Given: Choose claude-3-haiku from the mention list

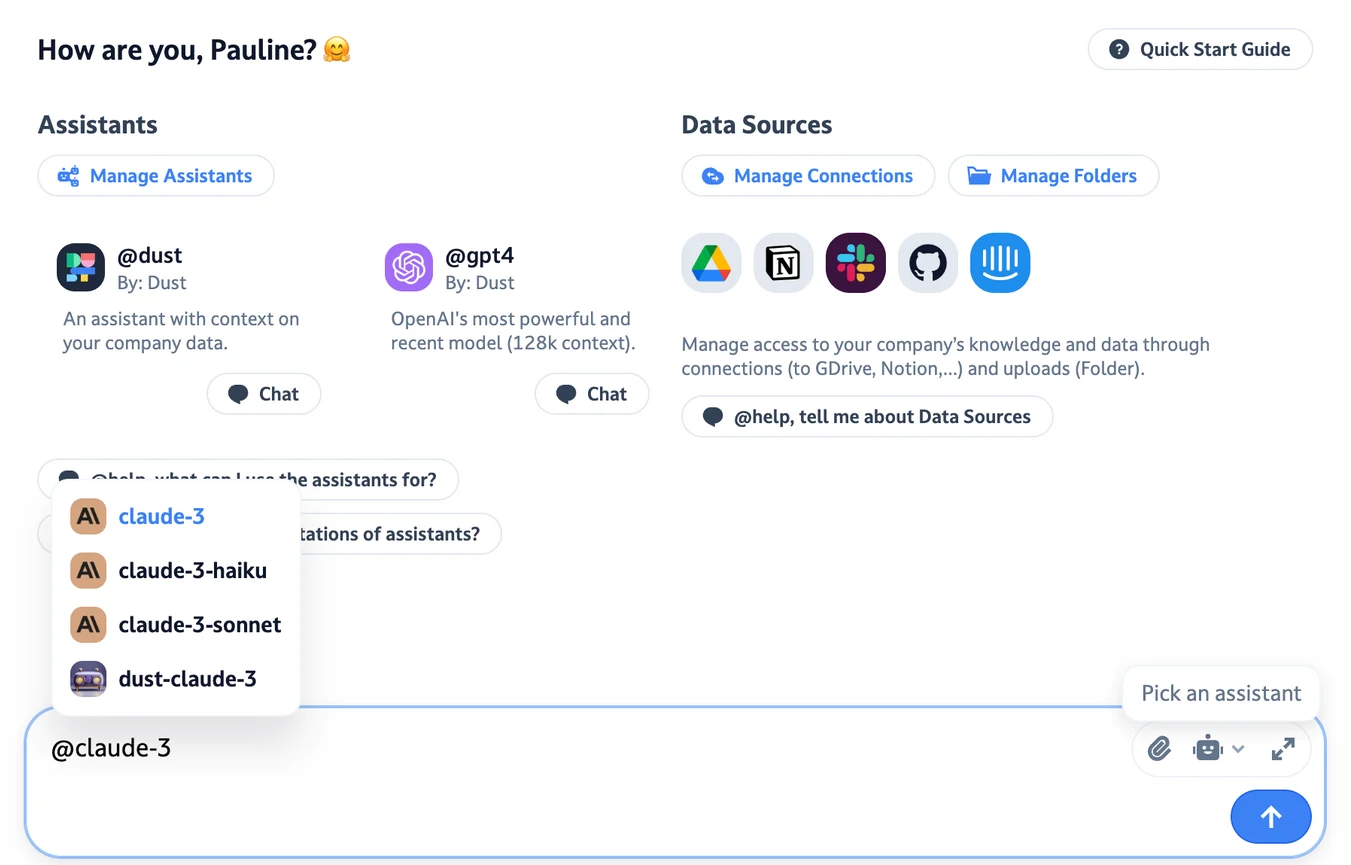Looking at the screenshot, I should pos(176,570).
